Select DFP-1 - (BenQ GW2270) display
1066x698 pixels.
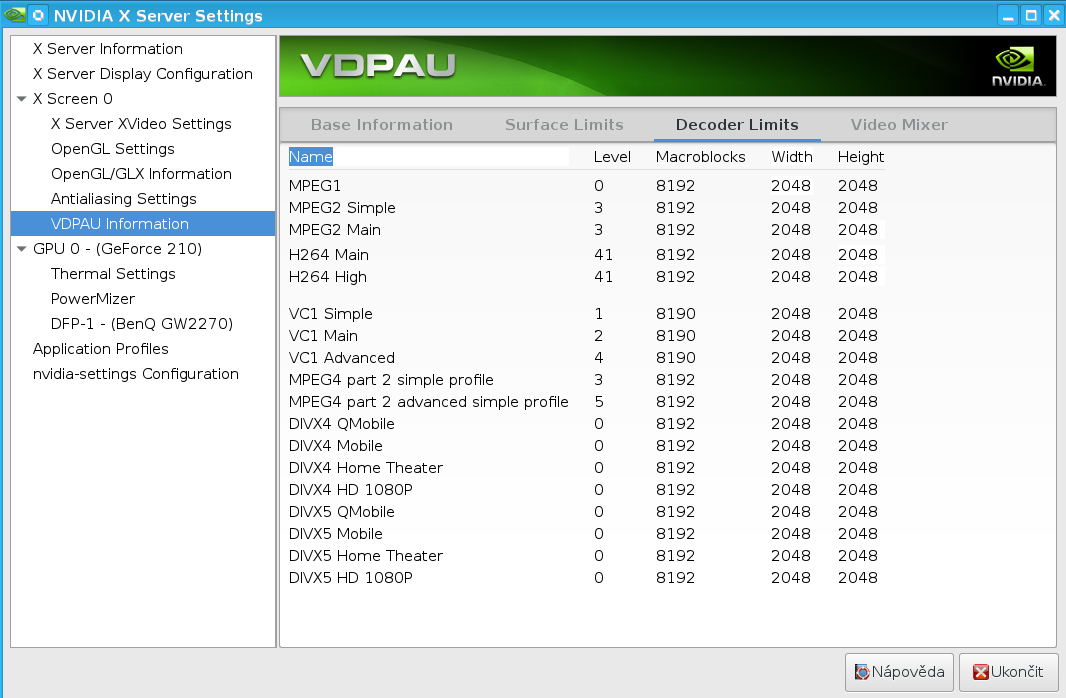click(x=142, y=324)
